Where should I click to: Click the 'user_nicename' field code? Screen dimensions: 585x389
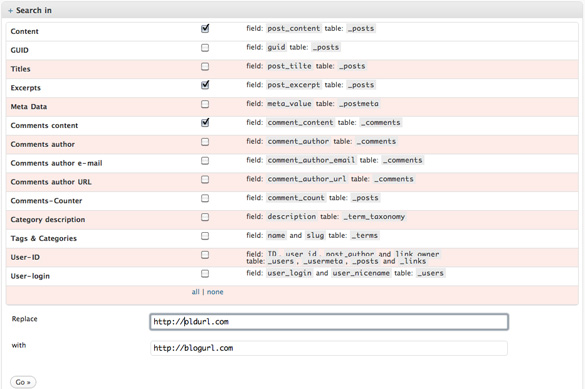[x=361, y=273]
